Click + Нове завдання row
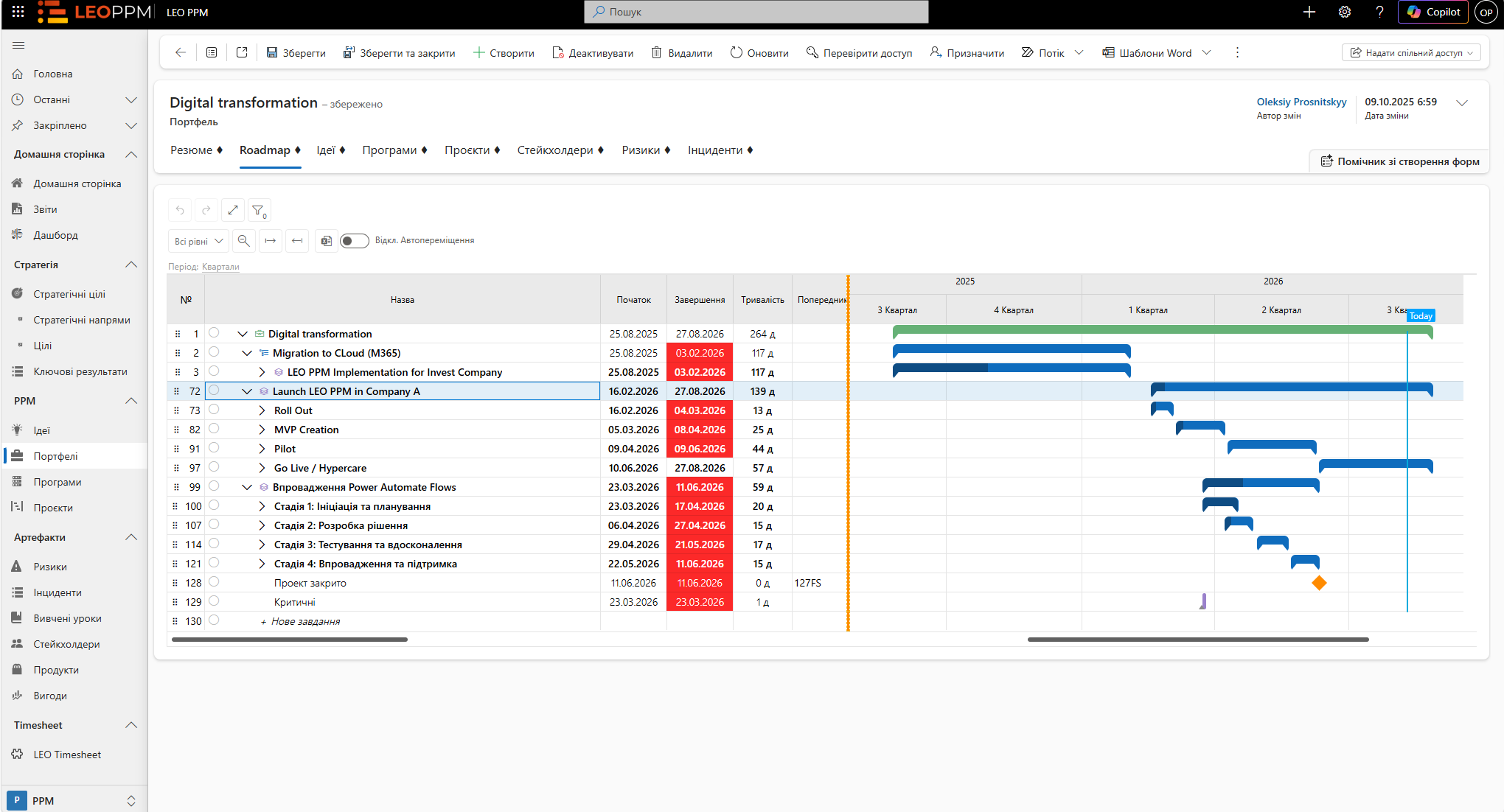Viewport: 1504px width, 812px height. pyautogui.click(x=301, y=621)
